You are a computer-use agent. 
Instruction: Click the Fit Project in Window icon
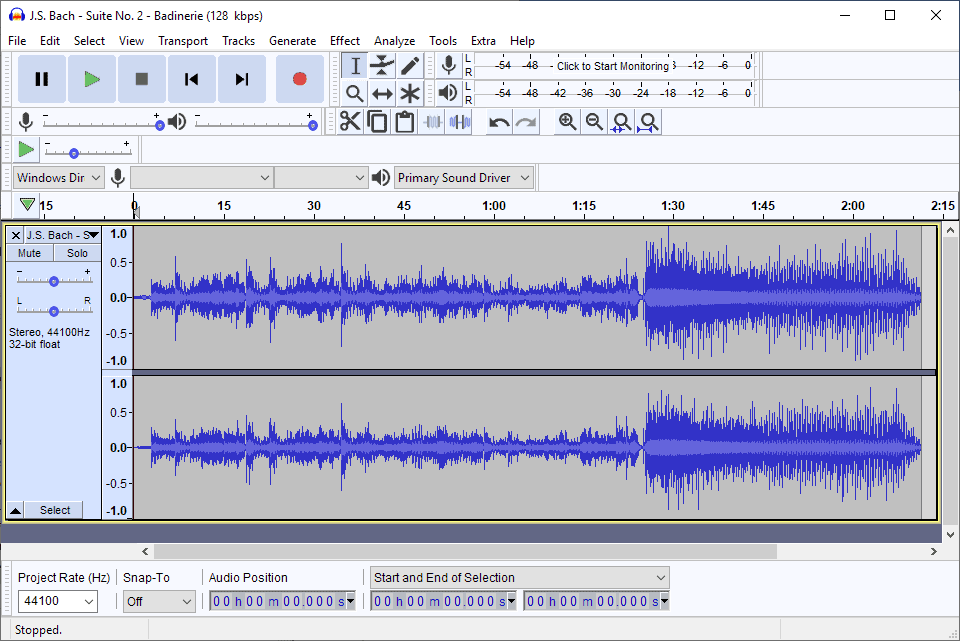tap(647, 121)
